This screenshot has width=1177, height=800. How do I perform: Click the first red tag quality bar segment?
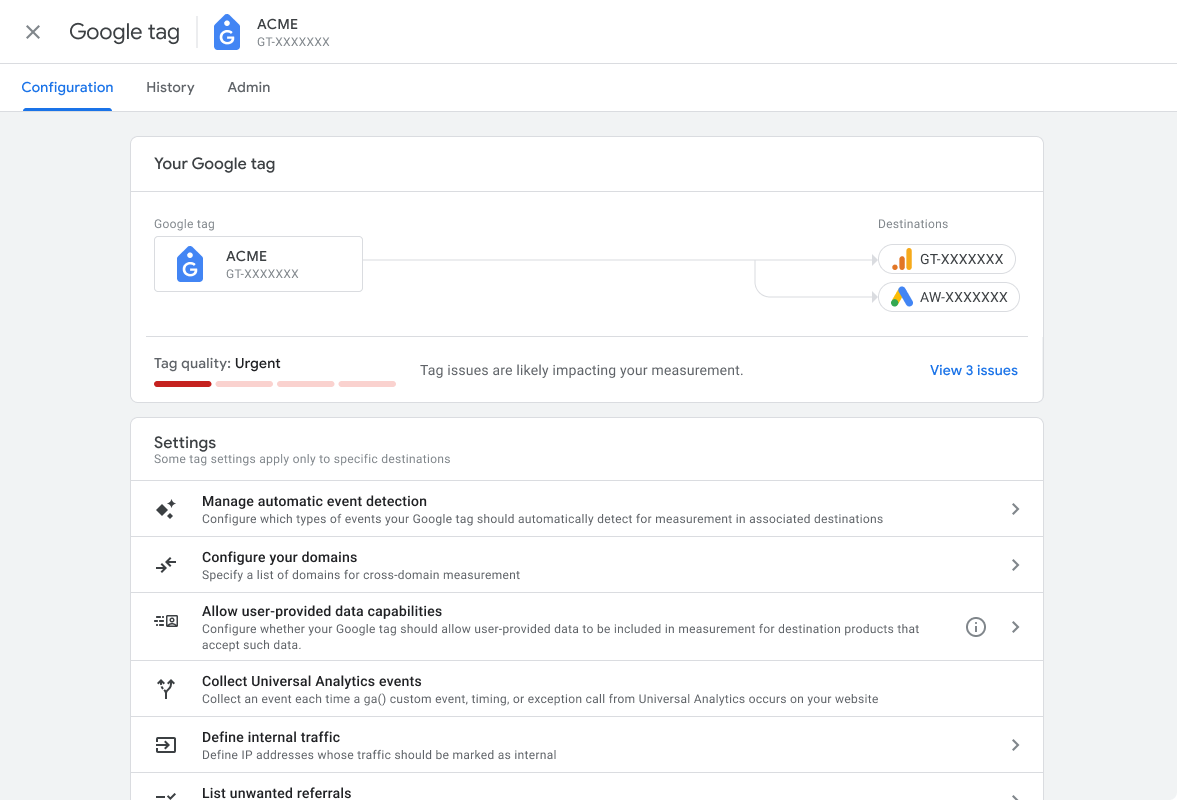point(182,383)
